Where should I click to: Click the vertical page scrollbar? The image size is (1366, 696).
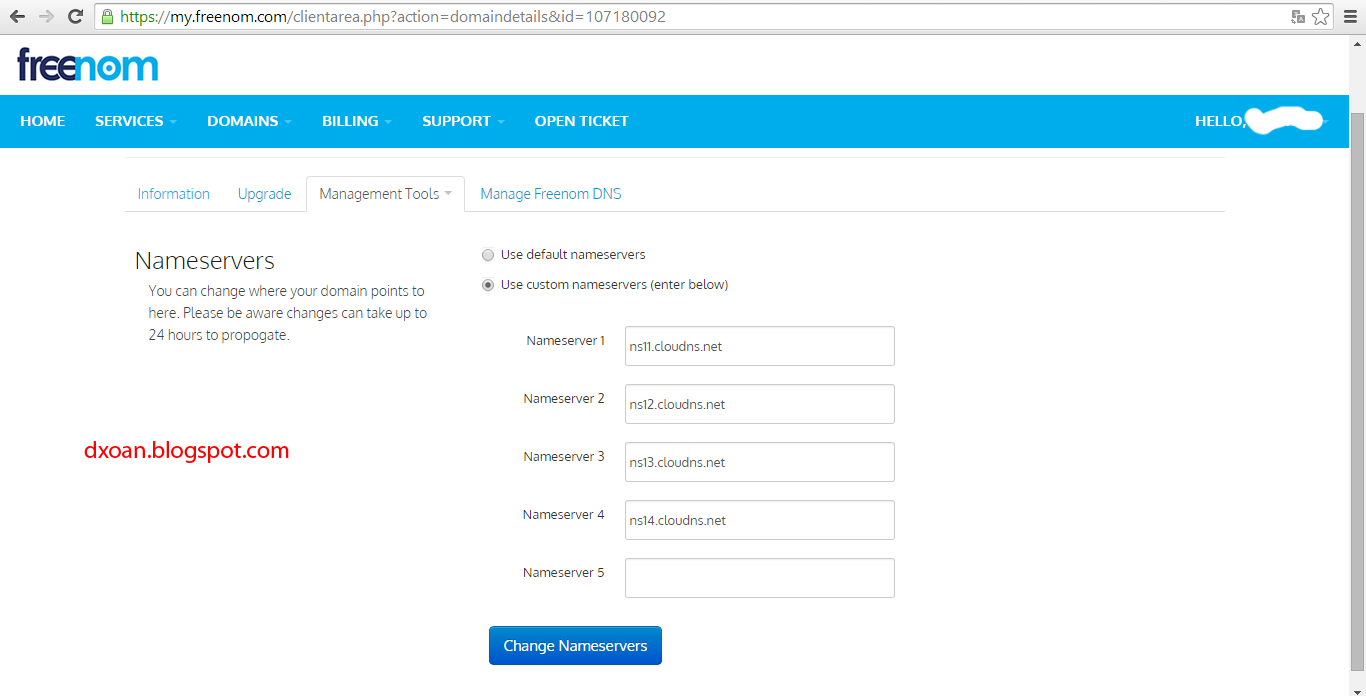coord(1357,390)
